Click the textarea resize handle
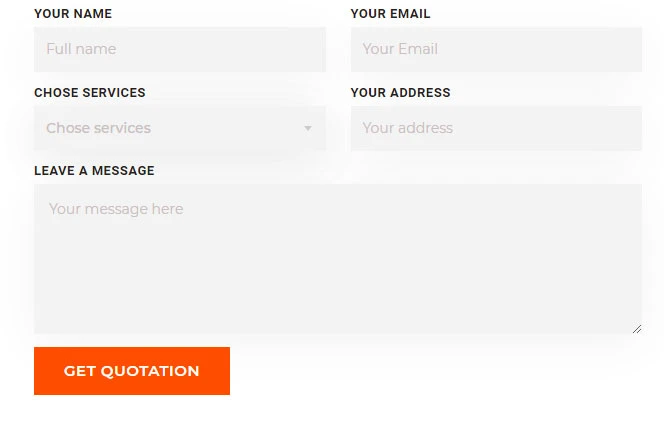 636,328
